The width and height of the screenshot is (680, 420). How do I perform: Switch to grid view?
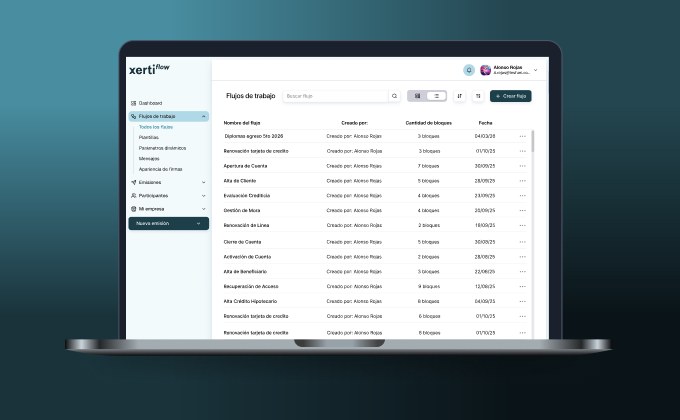click(417, 96)
